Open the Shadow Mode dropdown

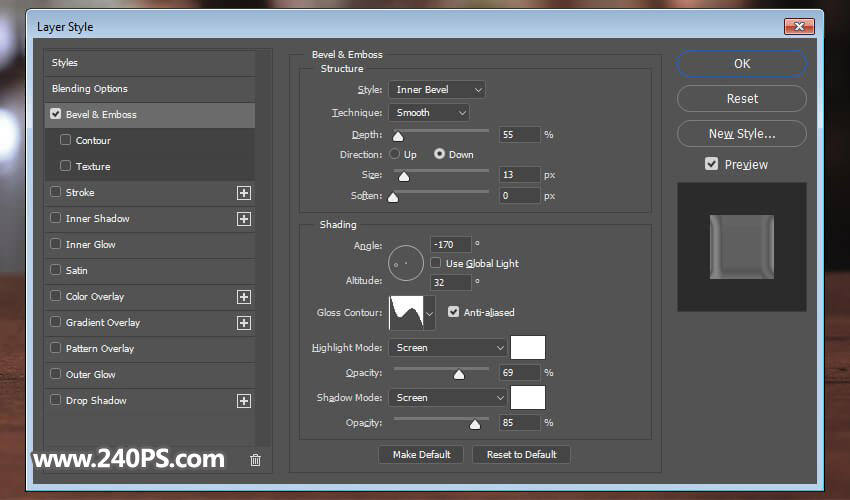click(448, 398)
